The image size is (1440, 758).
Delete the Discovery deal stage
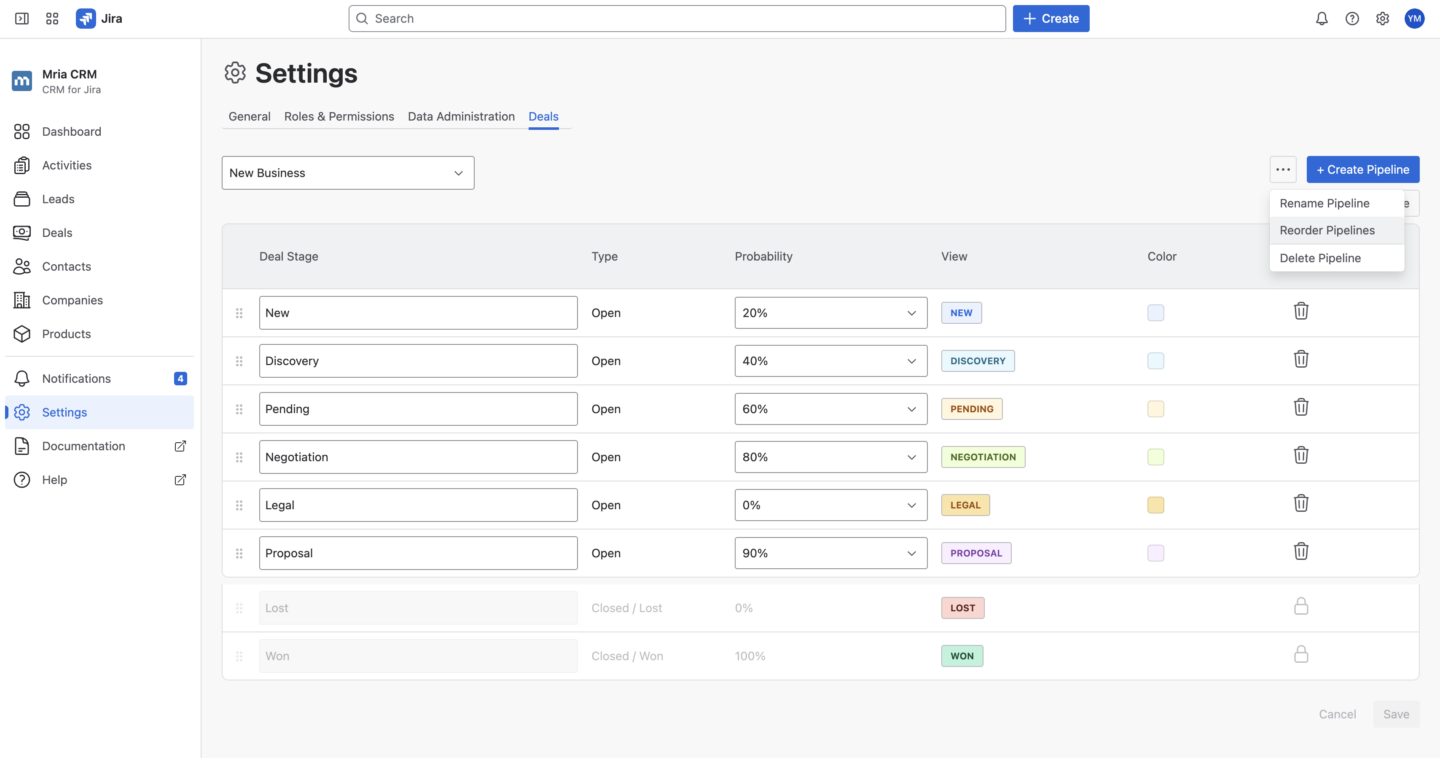pos(1301,358)
